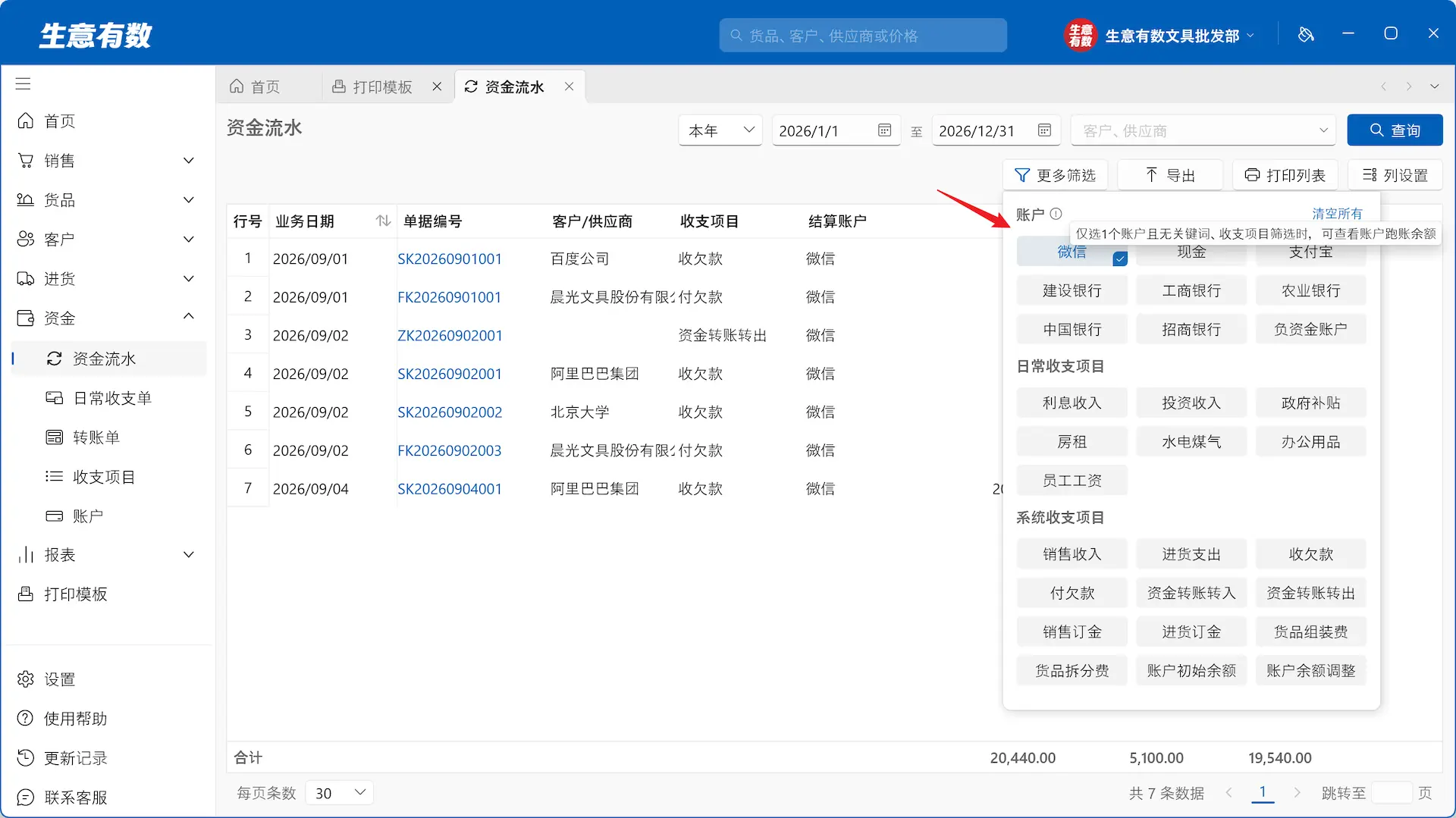Click the 客户 people icon in sidebar
This screenshot has height=818, width=1456.
(26, 239)
